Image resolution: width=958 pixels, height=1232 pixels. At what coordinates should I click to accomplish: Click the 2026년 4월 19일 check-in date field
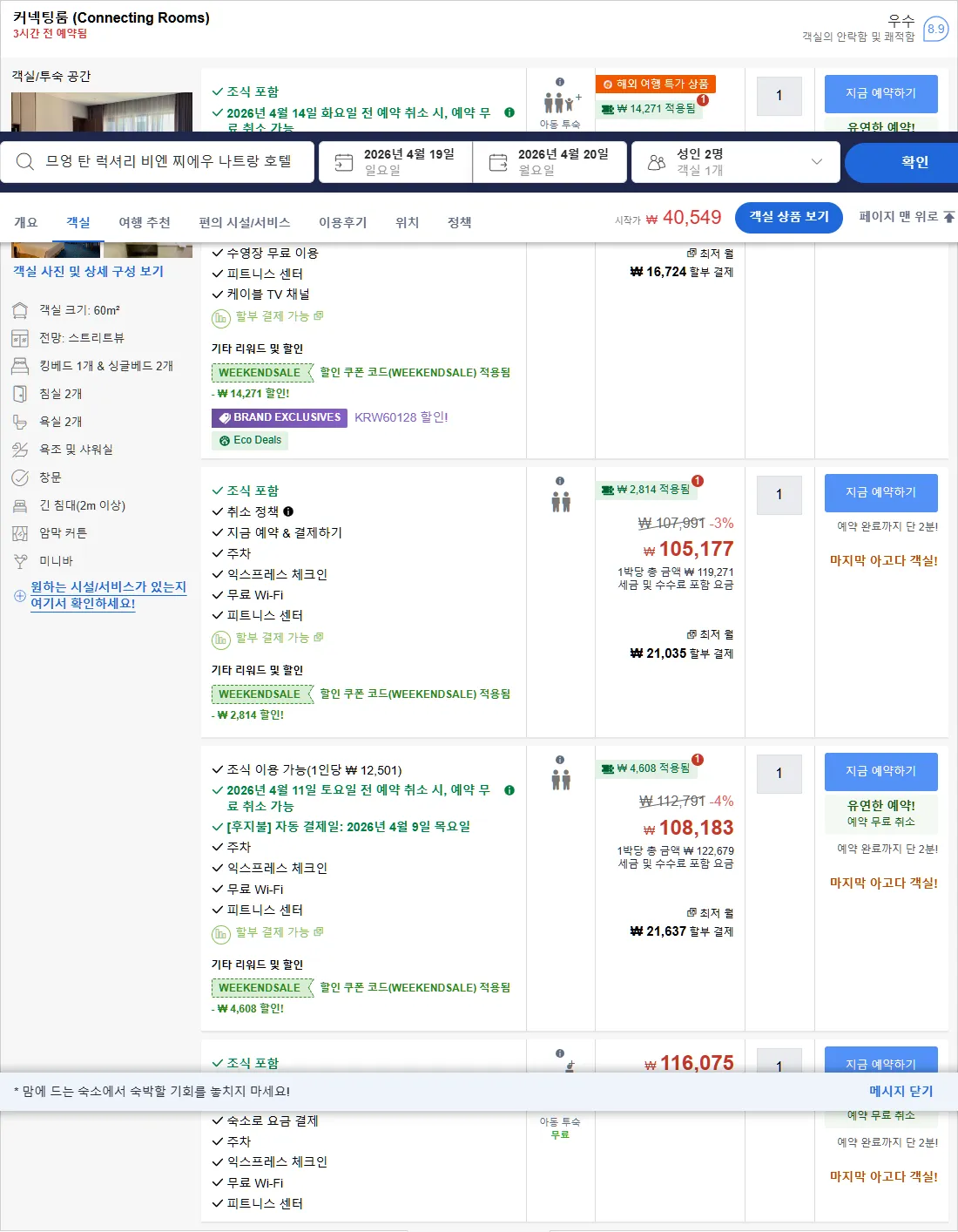(395, 162)
